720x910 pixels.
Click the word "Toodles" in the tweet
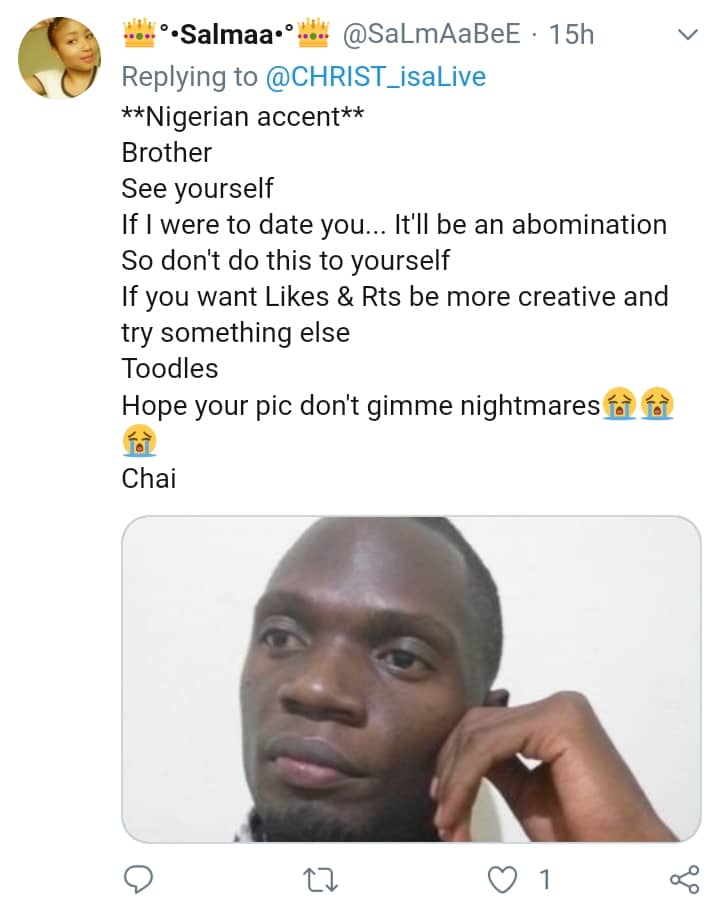point(169,369)
